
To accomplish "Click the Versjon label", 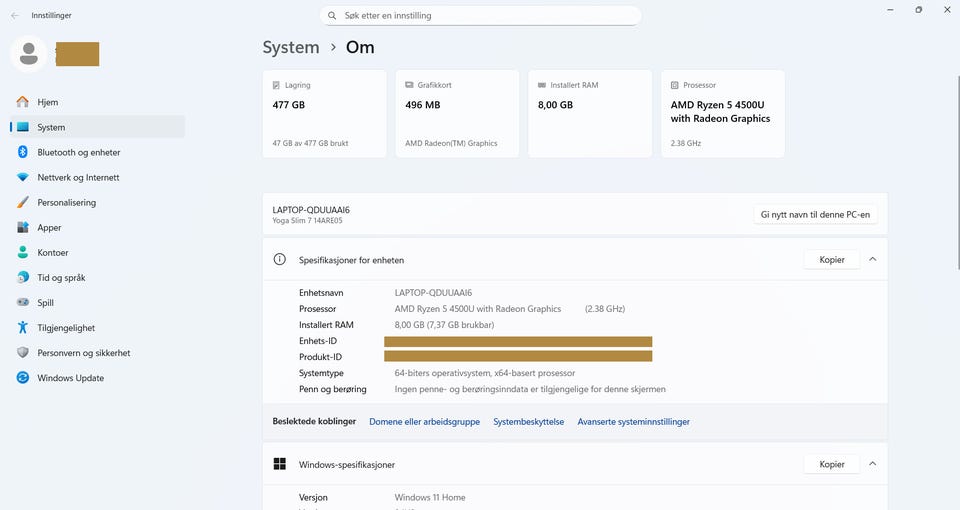I will [313, 497].
